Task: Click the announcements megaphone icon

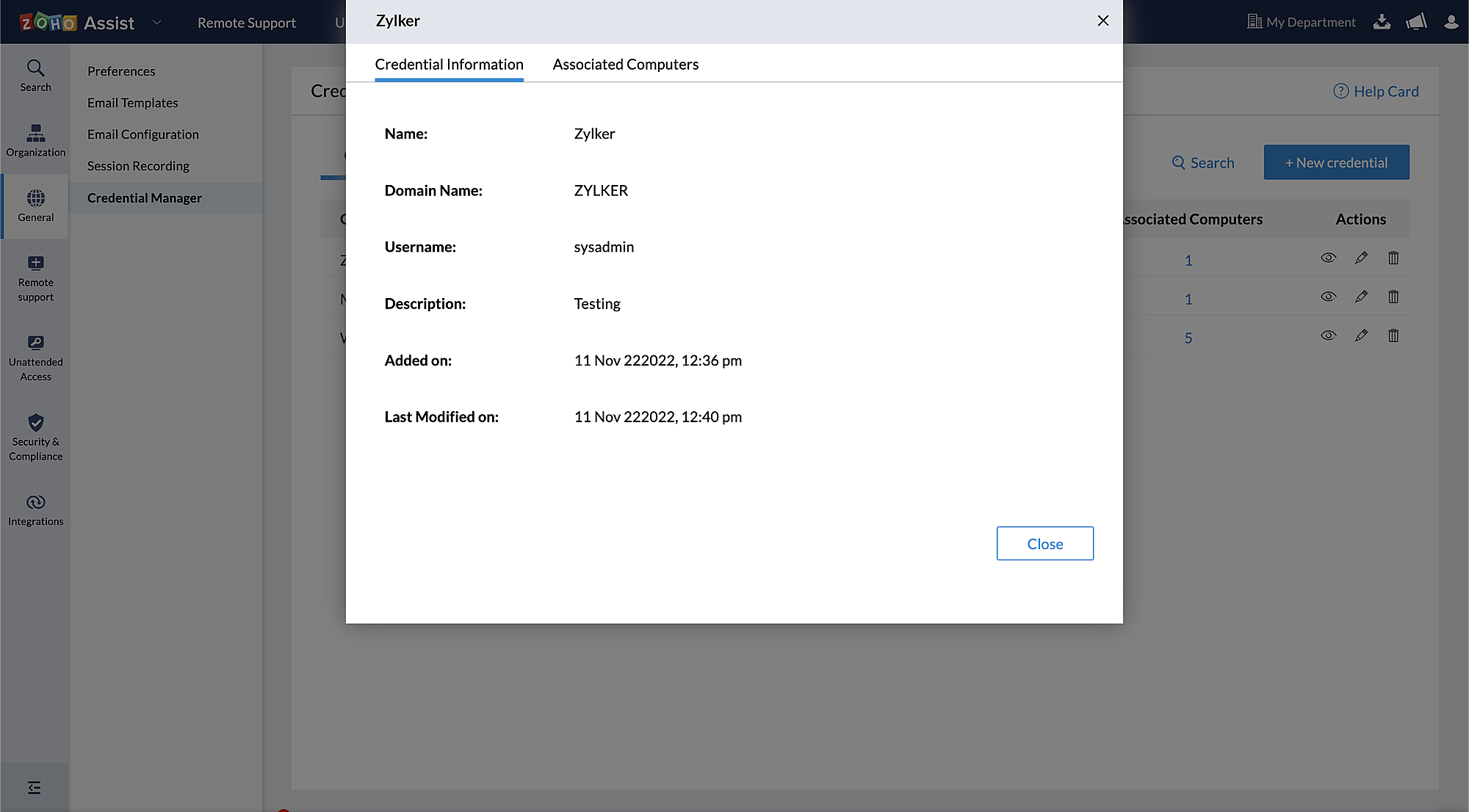Action: (1416, 22)
